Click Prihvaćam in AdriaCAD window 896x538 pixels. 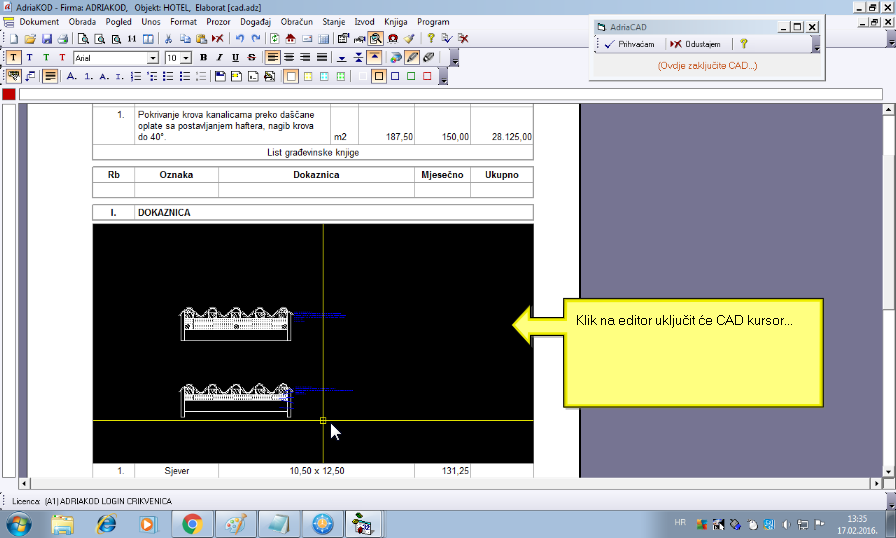(x=630, y=44)
